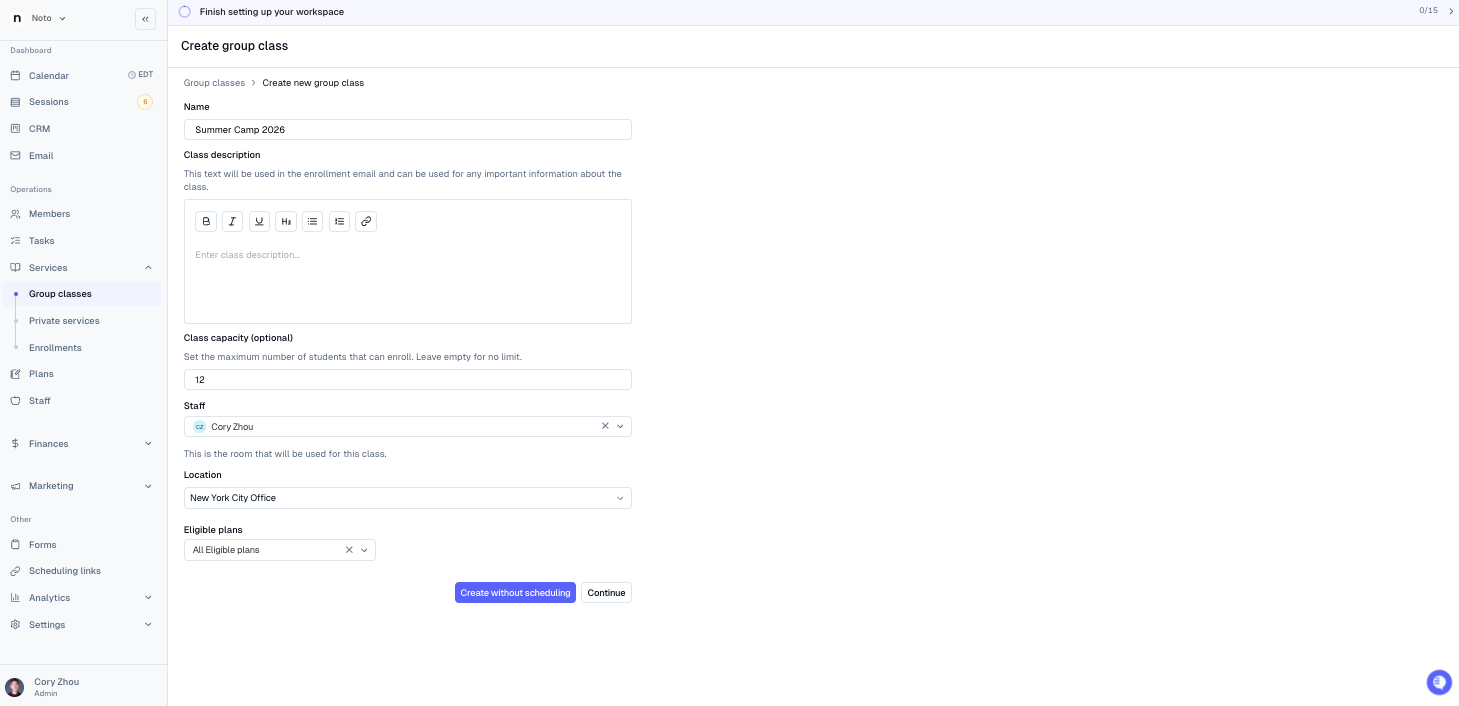Viewport: 1459px width, 706px height.
Task: Click the Finances dollar icon
Action: coord(15,444)
